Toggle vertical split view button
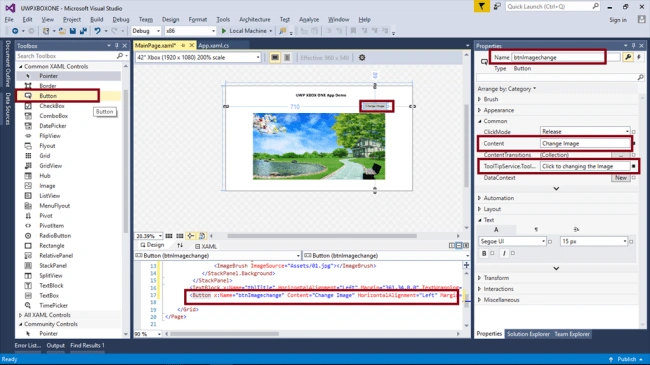The height and width of the screenshot is (365, 650). click(x=452, y=246)
